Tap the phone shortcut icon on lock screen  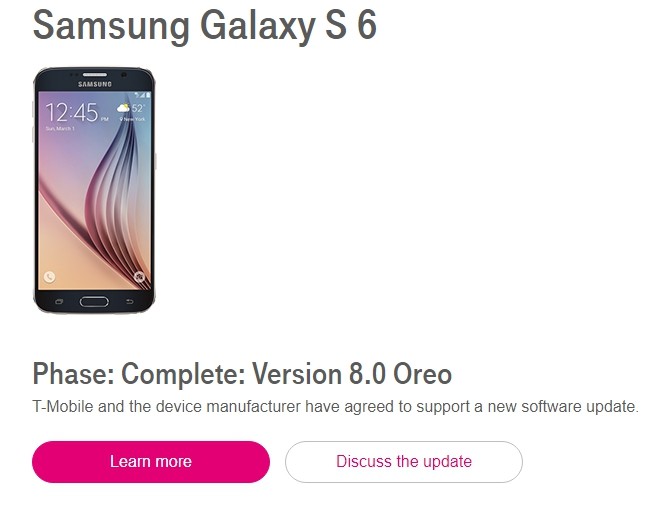click(49, 277)
